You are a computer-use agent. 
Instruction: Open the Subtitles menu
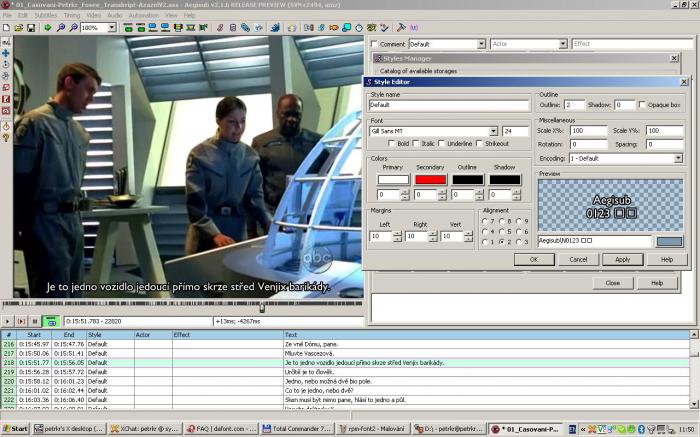[46, 15]
